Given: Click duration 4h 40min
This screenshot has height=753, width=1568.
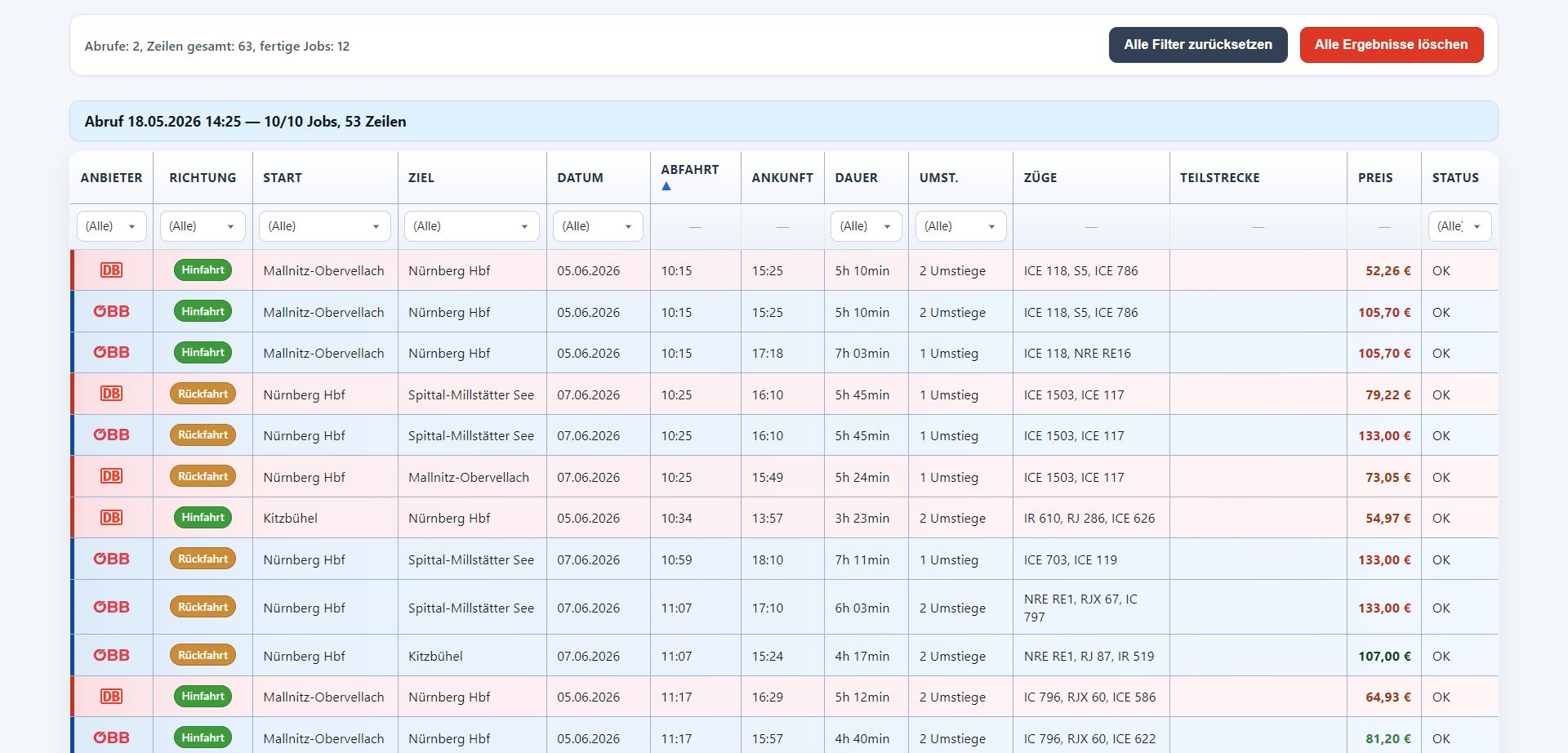Looking at the screenshot, I should click(x=862, y=738).
